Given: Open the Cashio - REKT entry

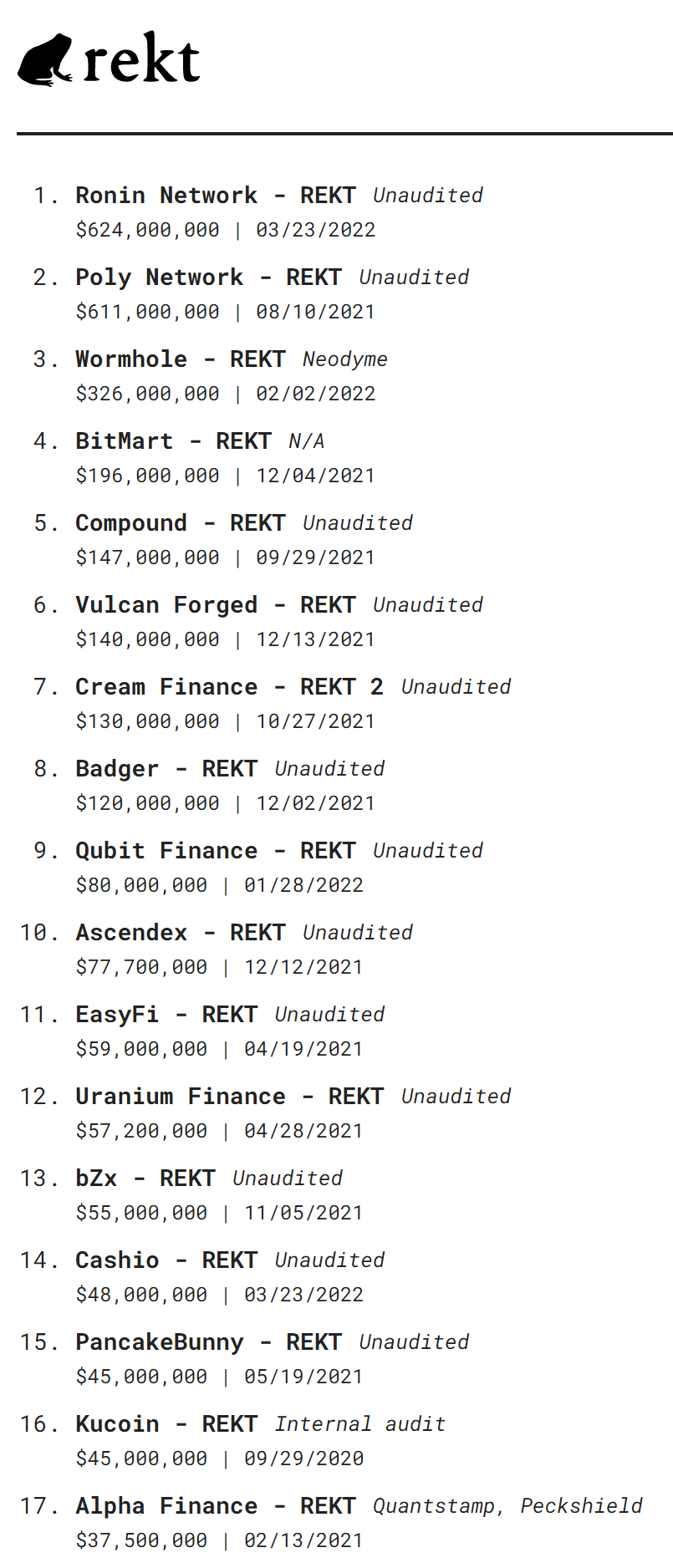Looking at the screenshot, I should tap(166, 1260).
